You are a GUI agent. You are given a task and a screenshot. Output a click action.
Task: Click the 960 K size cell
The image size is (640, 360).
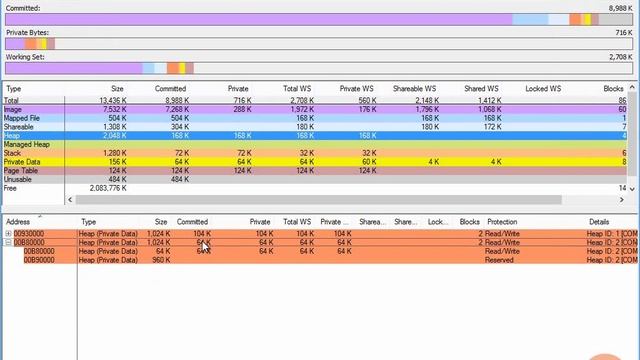coord(161,260)
